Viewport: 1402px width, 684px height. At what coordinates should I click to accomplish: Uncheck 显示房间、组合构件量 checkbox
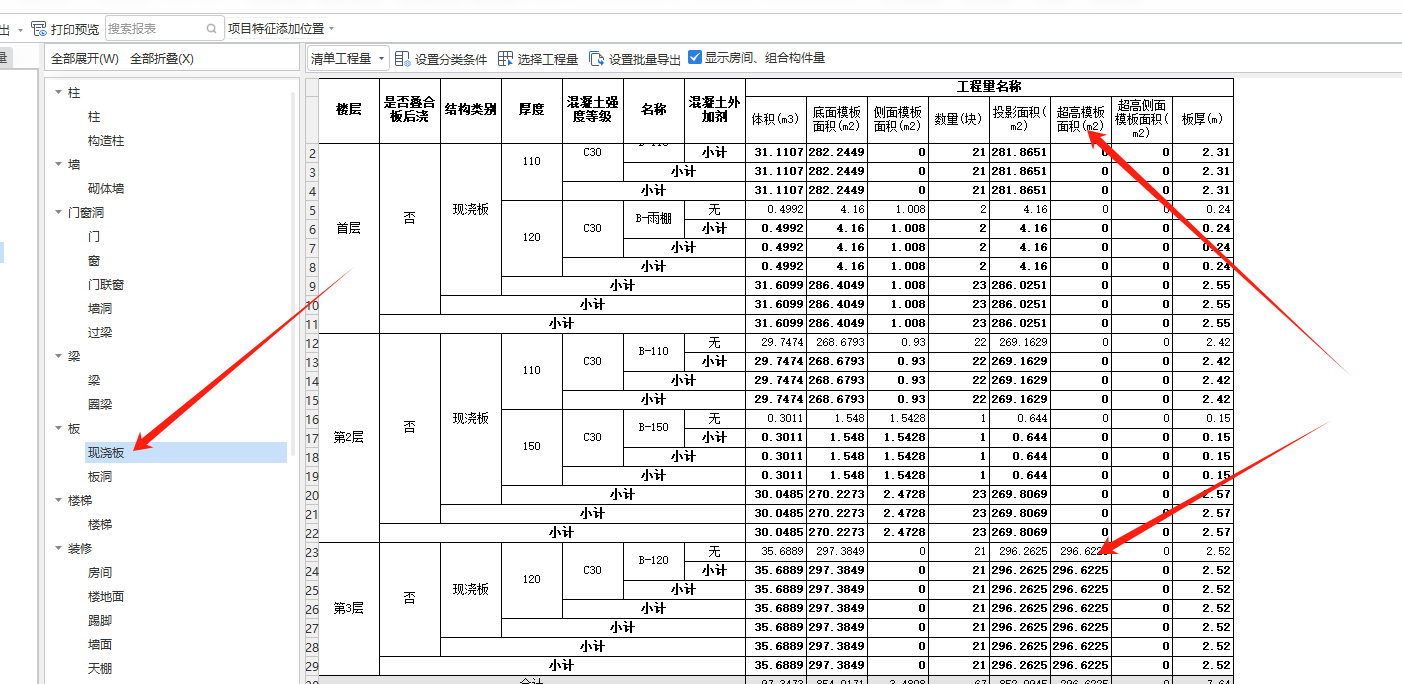(x=695, y=58)
